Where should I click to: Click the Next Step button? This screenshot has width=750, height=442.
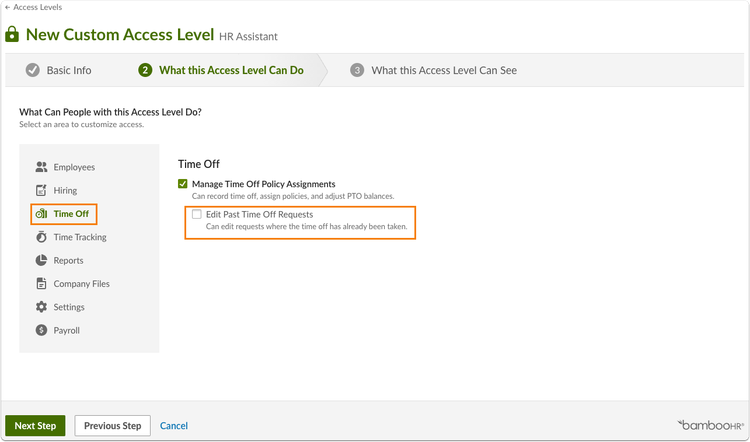click(35, 426)
